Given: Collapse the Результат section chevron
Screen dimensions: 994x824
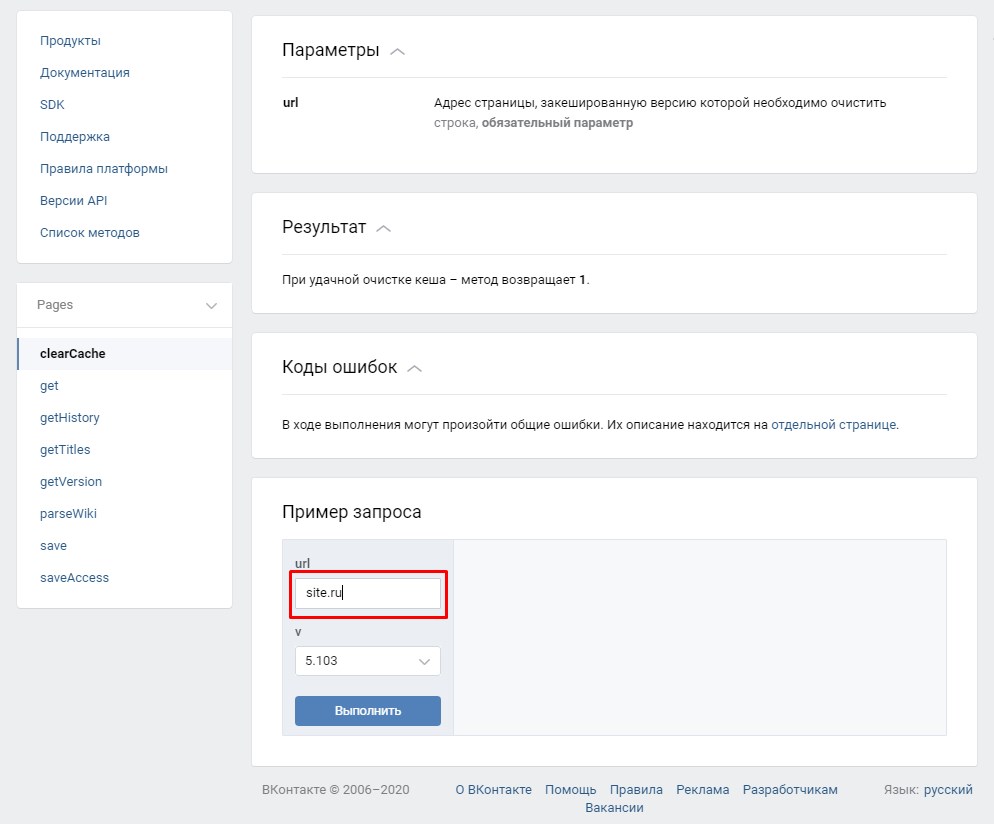Looking at the screenshot, I should (x=384, y=228).
